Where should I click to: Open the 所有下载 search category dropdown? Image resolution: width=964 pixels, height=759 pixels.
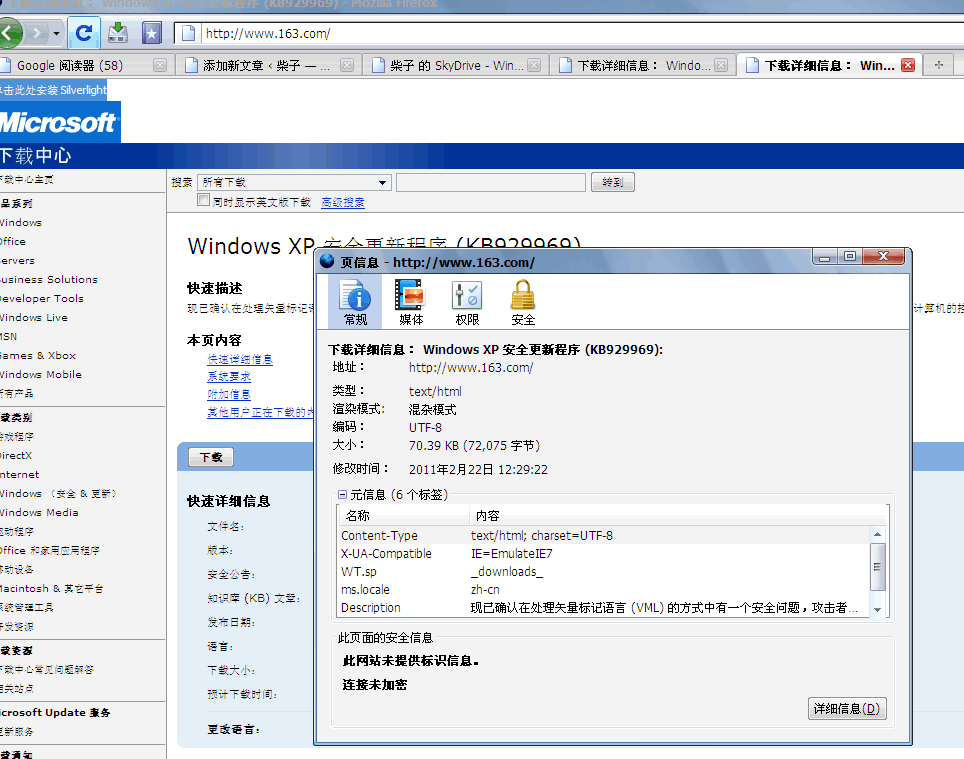coord(294,183)
